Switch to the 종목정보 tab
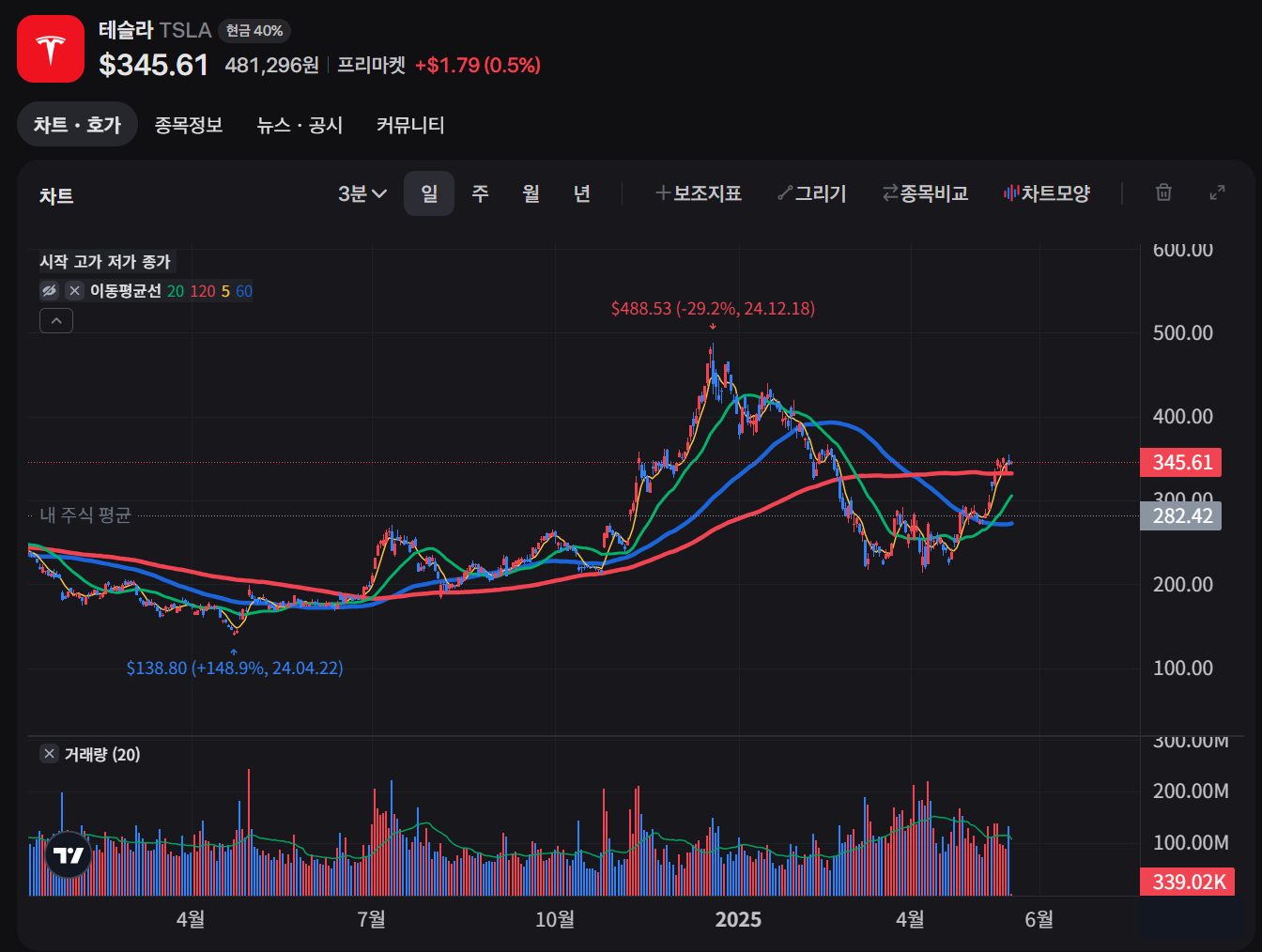This screenshot has height=952, width=1262. [x=189, y=125]
